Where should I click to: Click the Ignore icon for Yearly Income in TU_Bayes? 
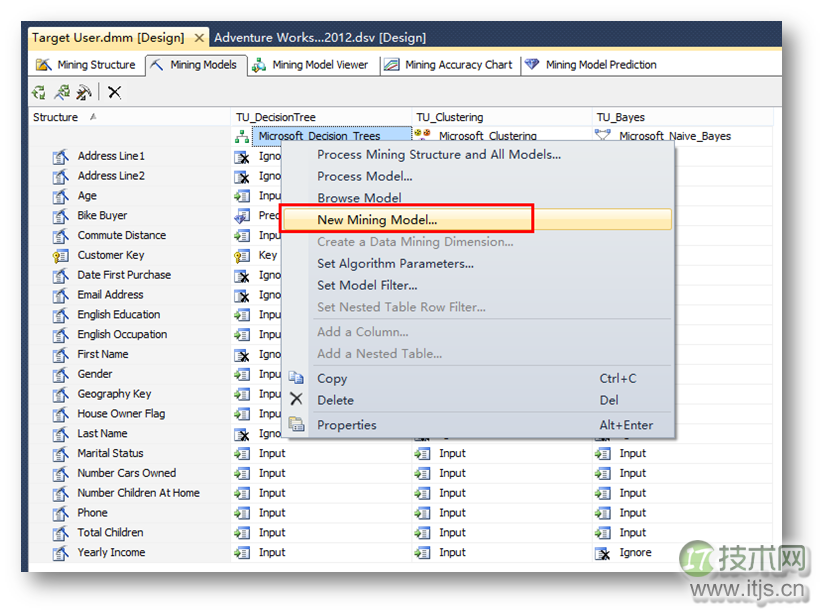coord(603,553)
